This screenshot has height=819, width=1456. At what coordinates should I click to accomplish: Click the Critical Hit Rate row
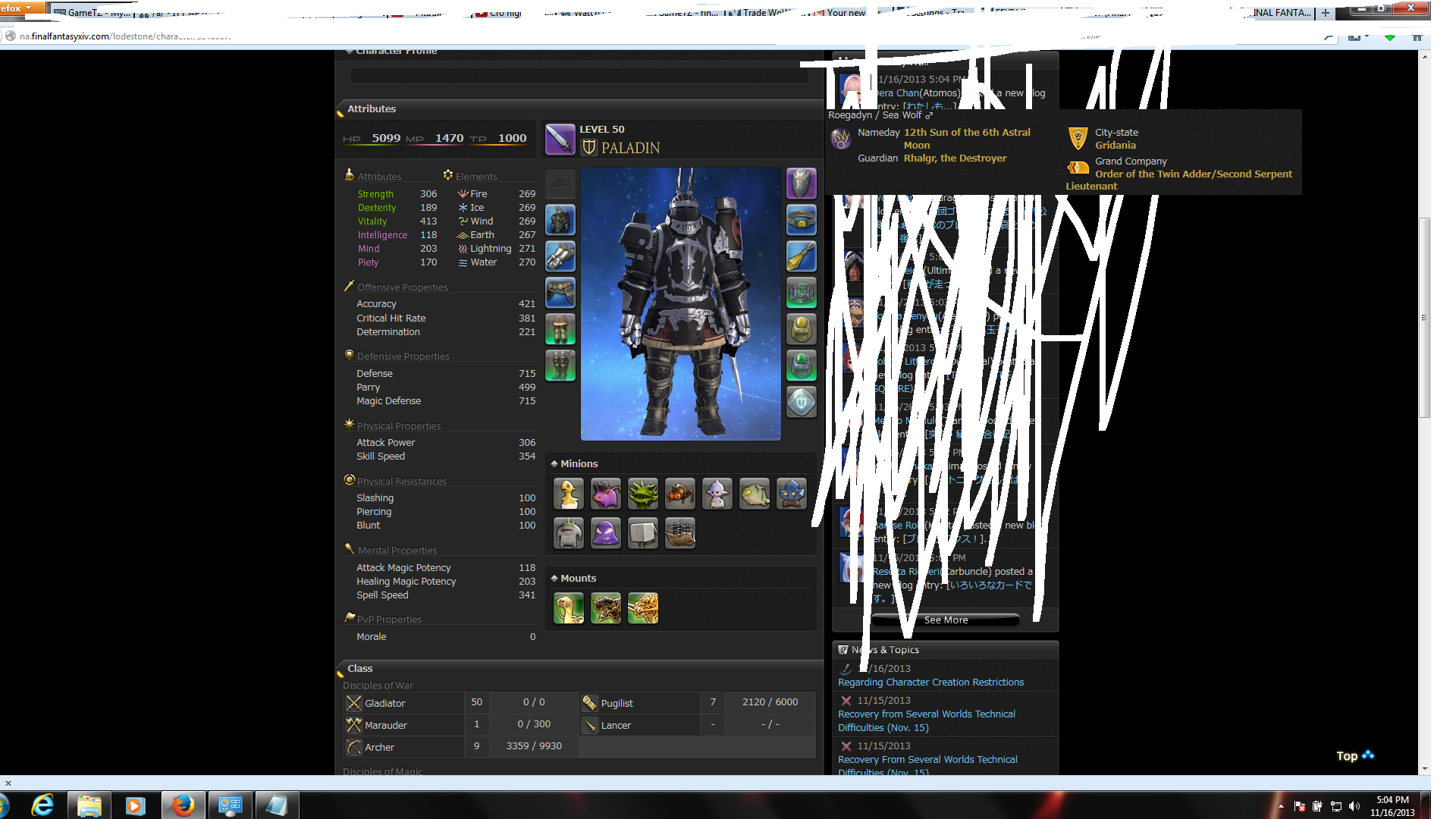(x=446, y=318)
